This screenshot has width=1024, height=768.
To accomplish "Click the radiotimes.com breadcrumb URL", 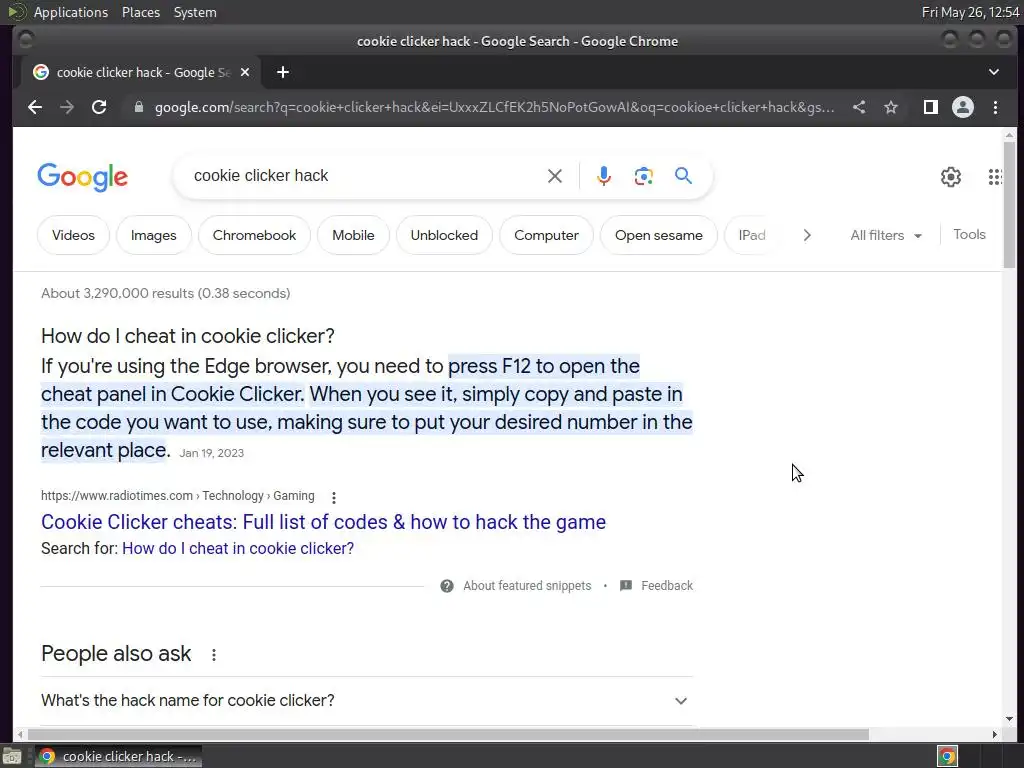I will [178, 496].
